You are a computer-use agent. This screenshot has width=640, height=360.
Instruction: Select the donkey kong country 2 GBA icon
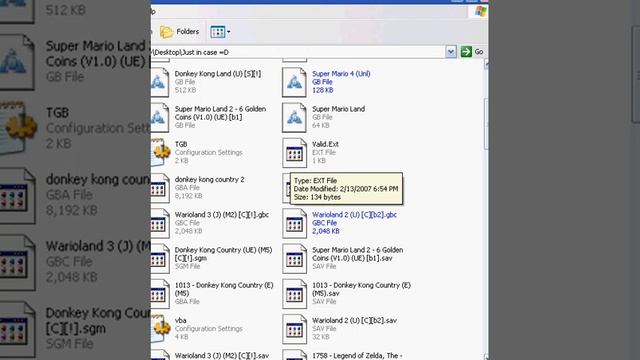[x=160, y=188]
